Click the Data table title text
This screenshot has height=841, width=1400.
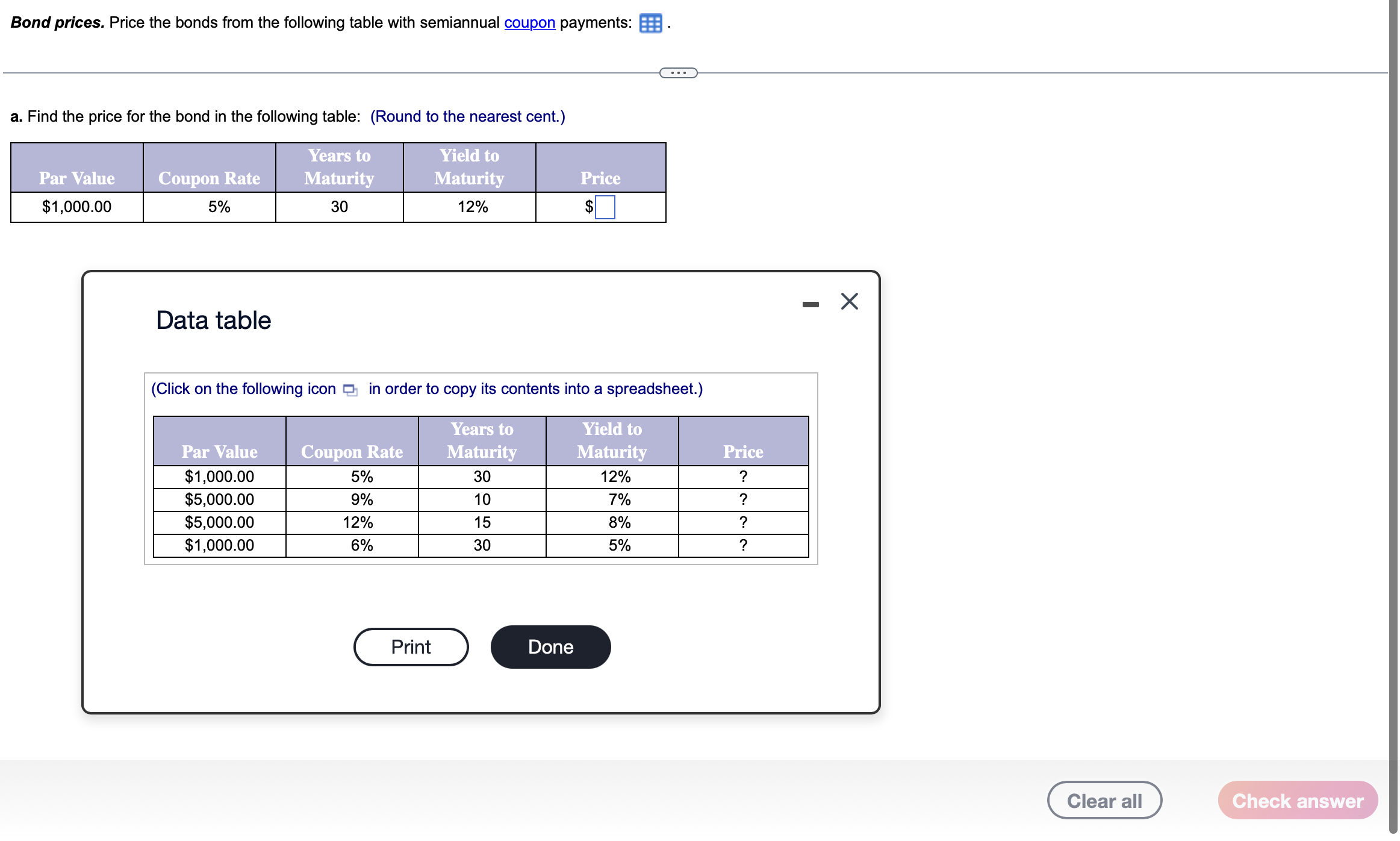click(213, 320)
